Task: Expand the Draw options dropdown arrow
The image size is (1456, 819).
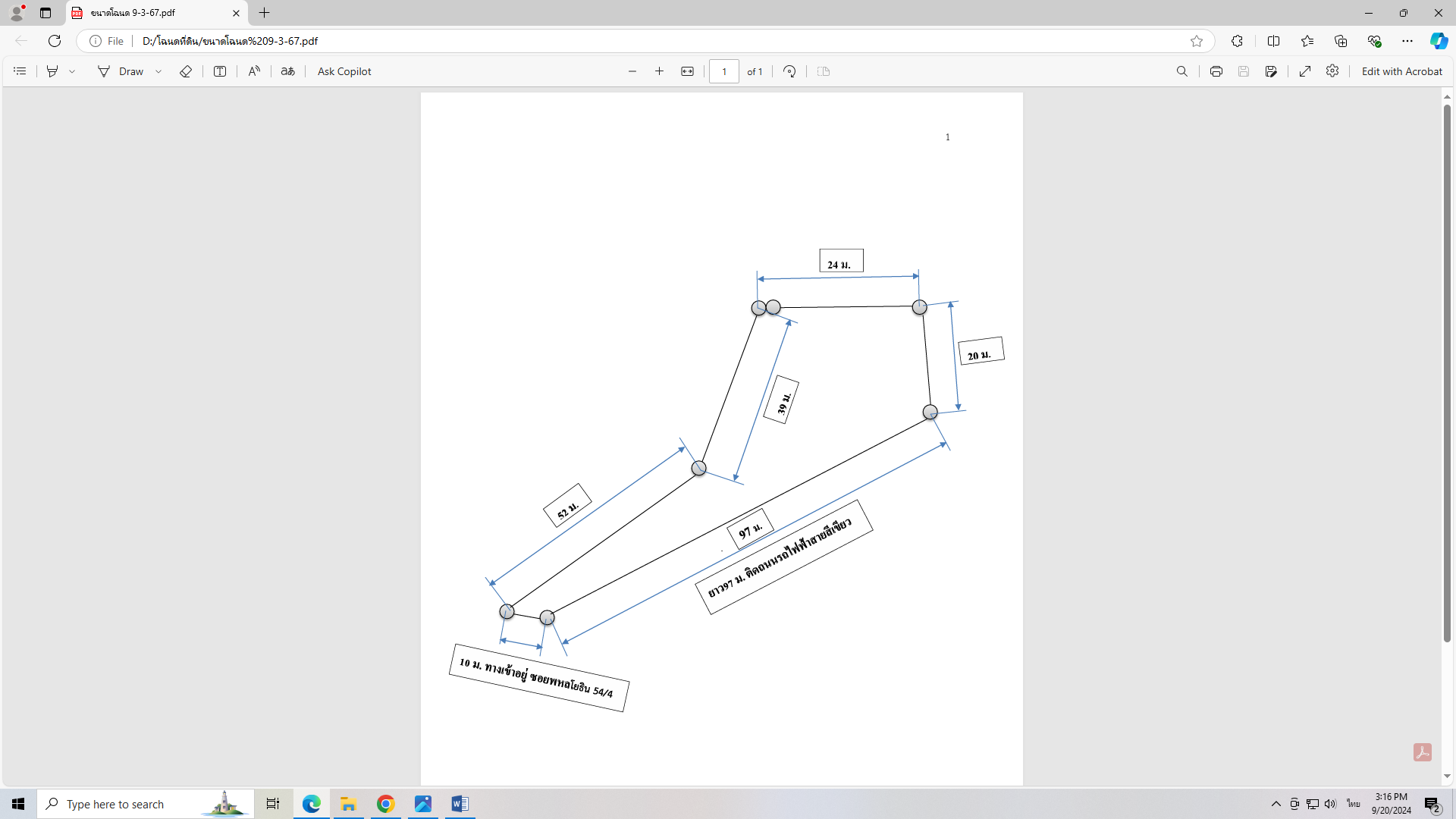Action: point(158,71)
